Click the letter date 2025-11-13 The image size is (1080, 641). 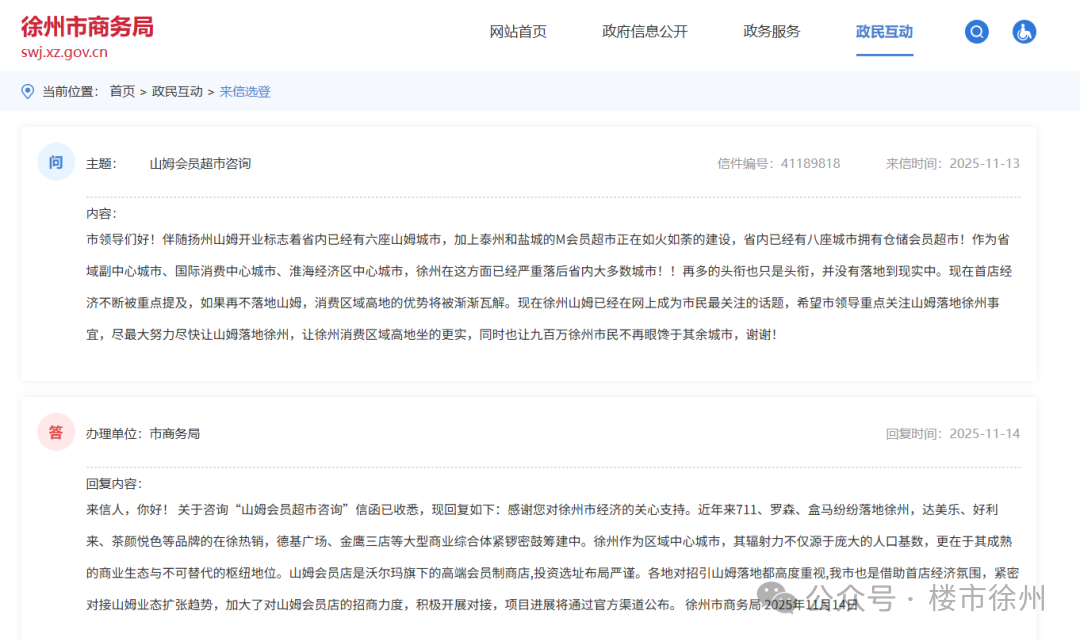(x=984, y=164)
